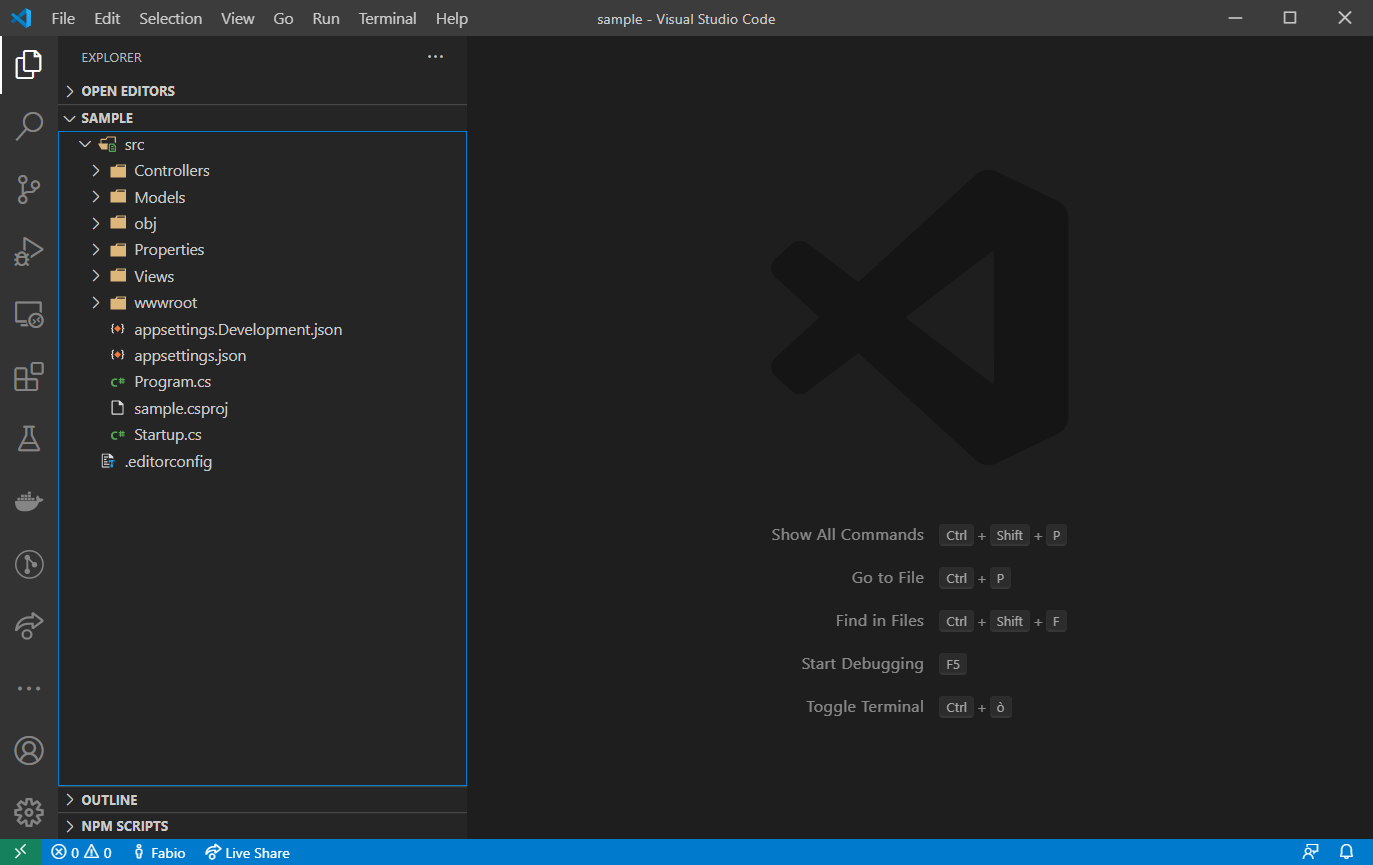The width and height of the screenshot is (1373, 865).
Task: Open the Terminal menu
Action: coord(387,18)
